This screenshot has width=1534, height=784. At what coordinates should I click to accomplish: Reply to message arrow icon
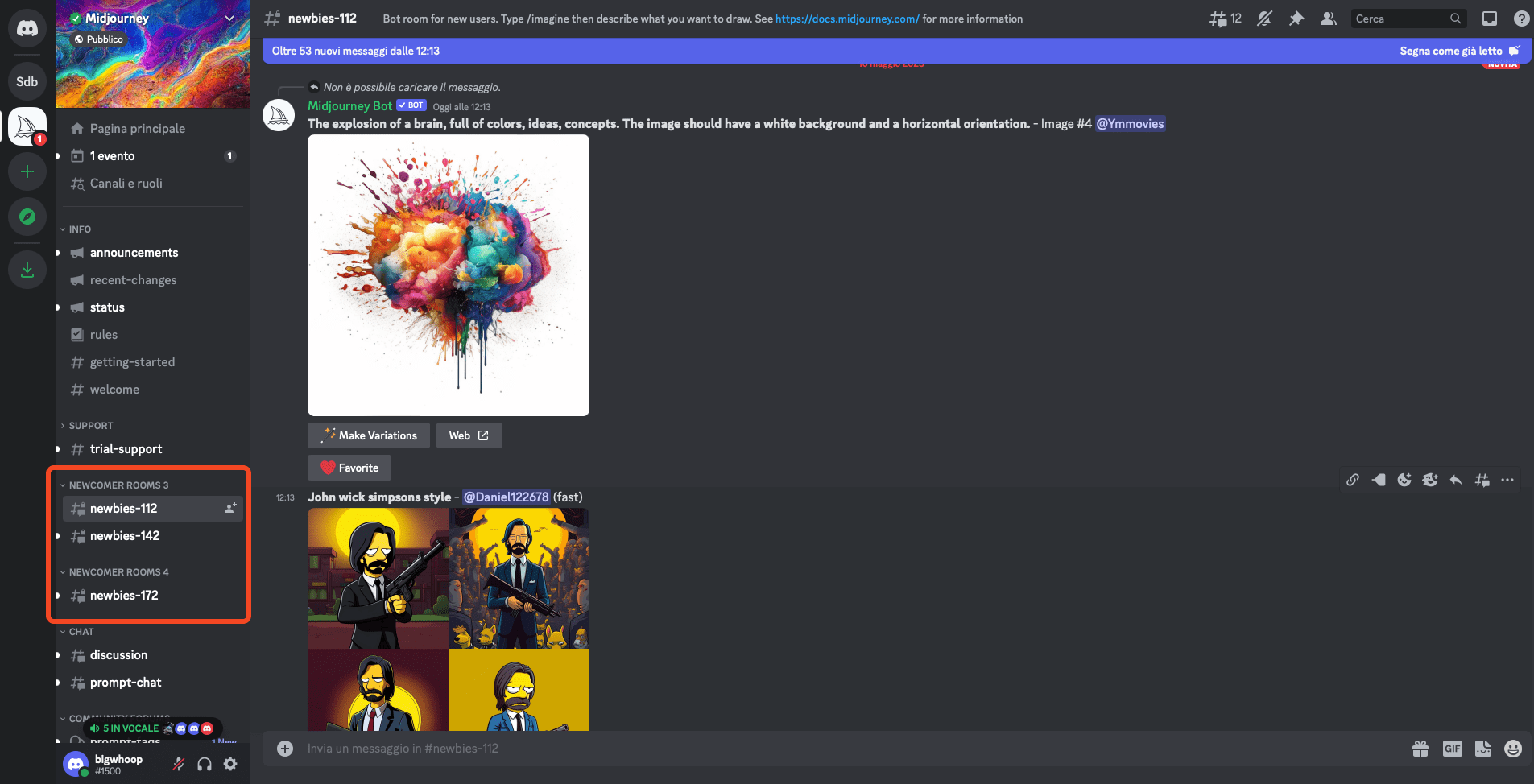[x=1456, y=480]
